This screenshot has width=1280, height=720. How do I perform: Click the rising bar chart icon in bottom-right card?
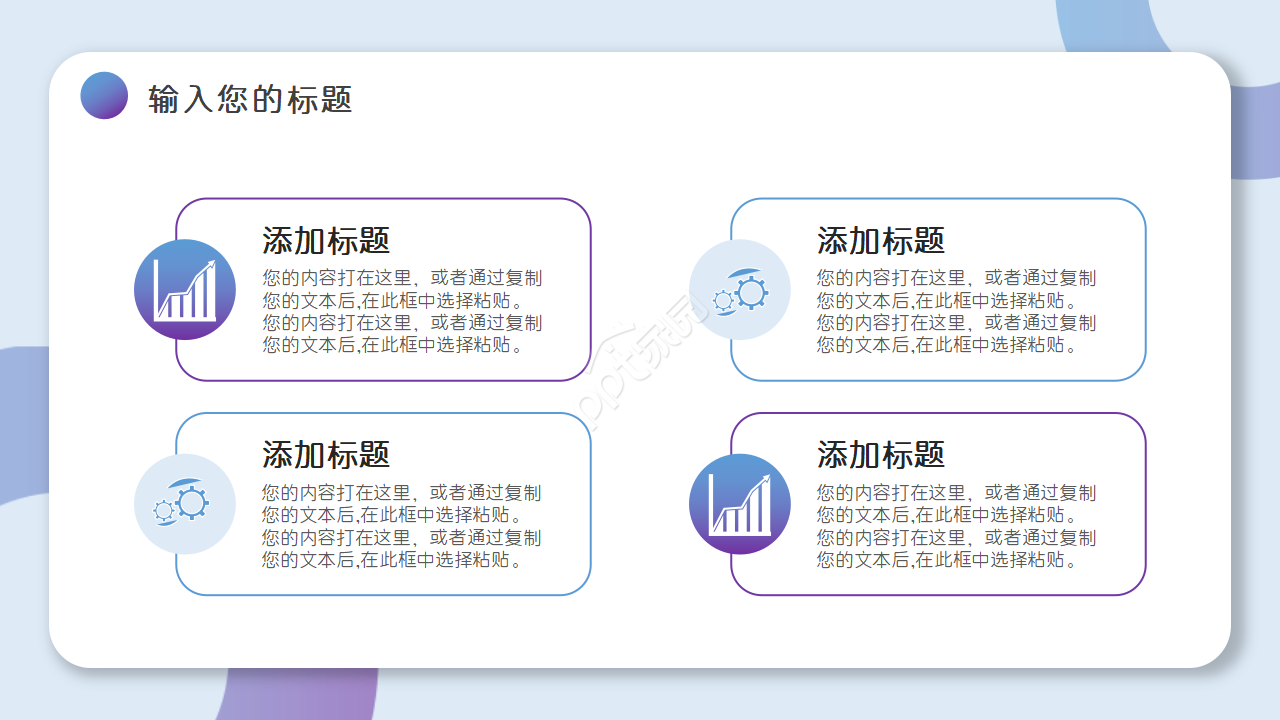click(x=741, y=504)
